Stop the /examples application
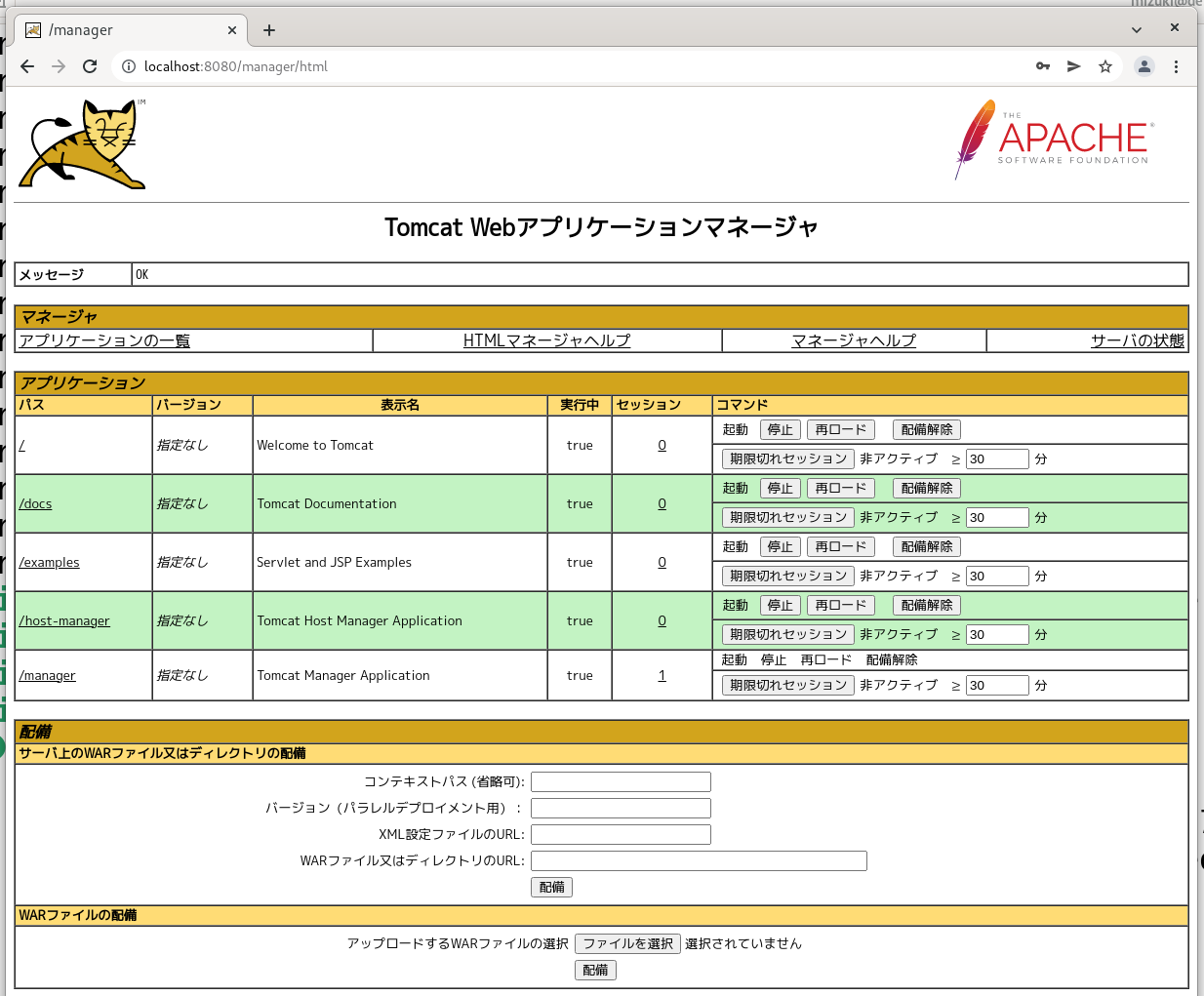 click(781, 547)
